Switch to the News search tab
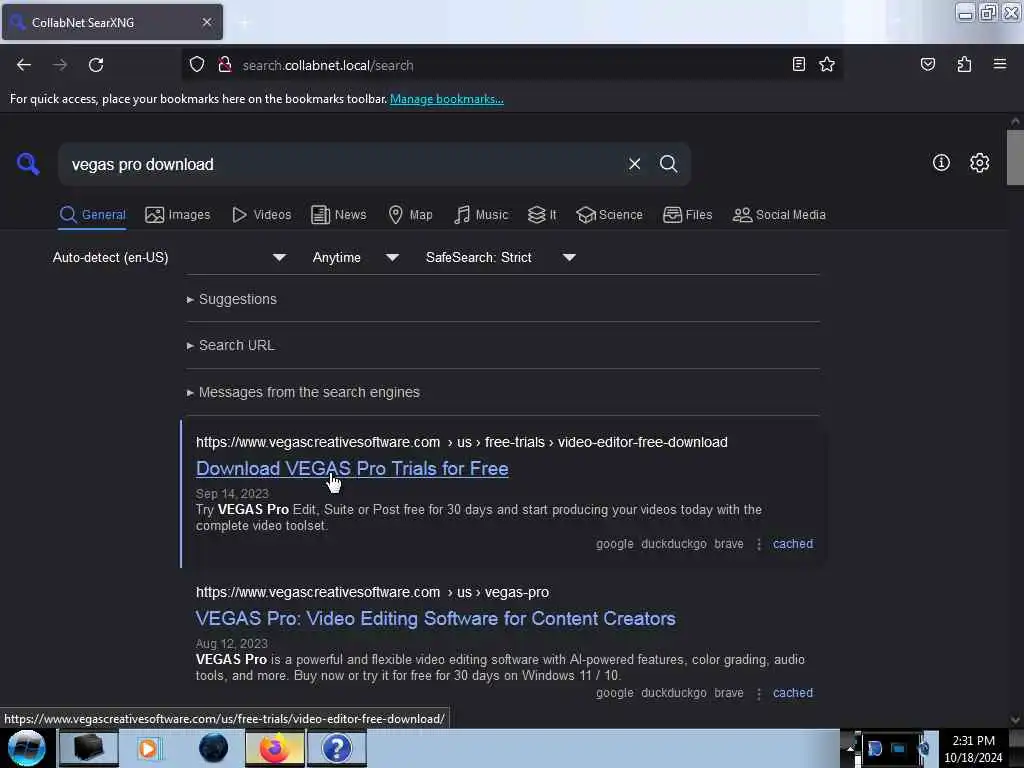Screen dimensions: 1024x768 click(x=339, y=215)
